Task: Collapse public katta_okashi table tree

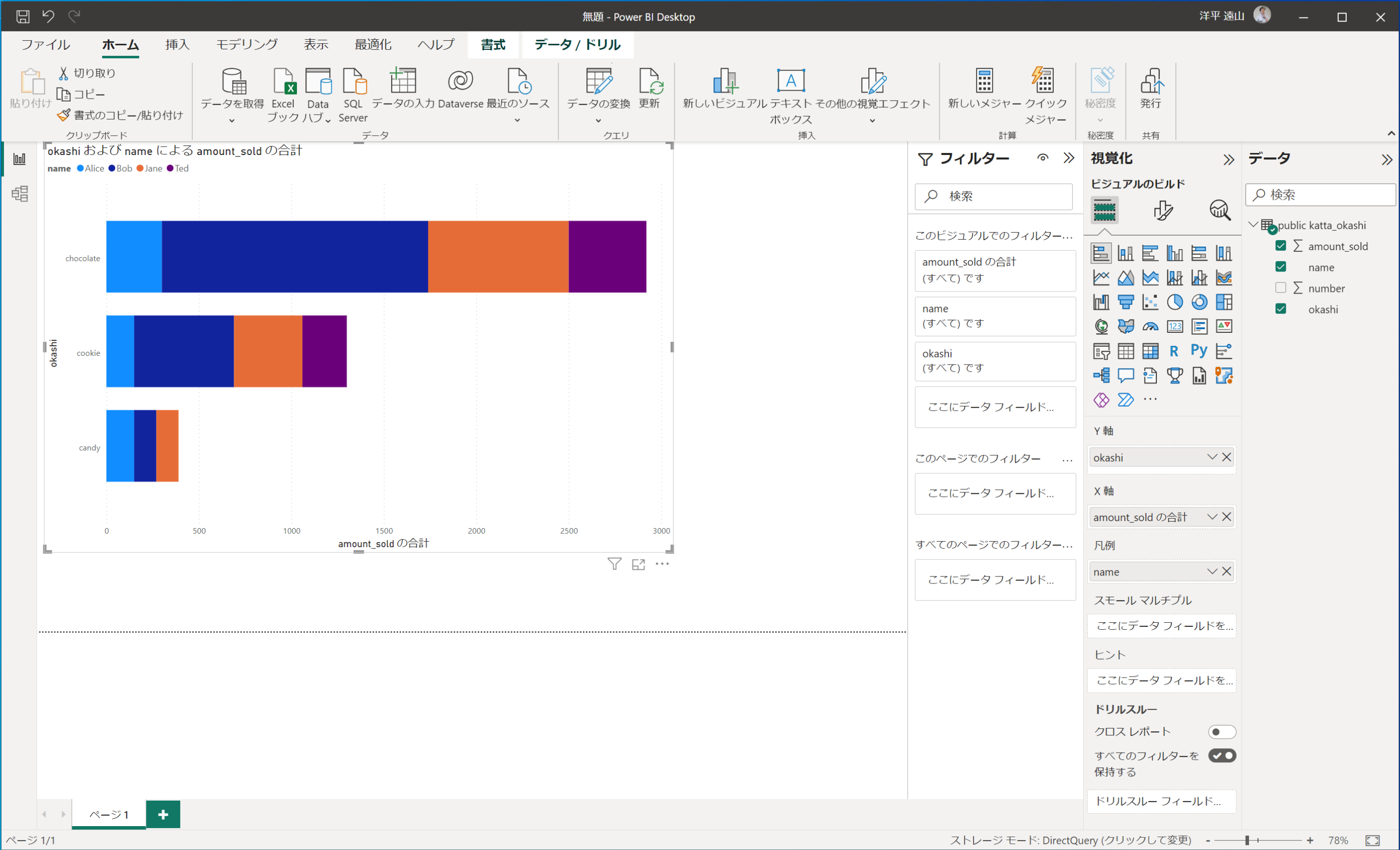Action: pyautogui.click(x=1253, y=224)
